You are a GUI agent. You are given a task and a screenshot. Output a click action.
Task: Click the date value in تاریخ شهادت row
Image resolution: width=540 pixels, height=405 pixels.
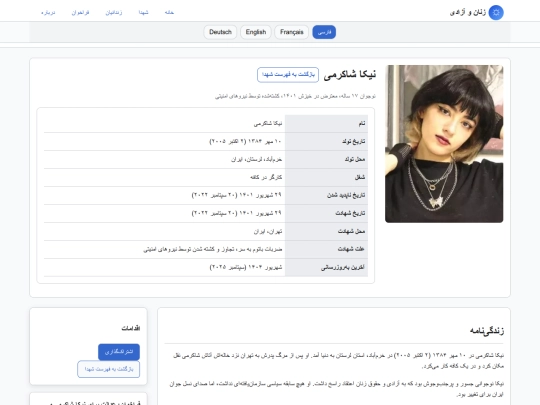point(237,213)
